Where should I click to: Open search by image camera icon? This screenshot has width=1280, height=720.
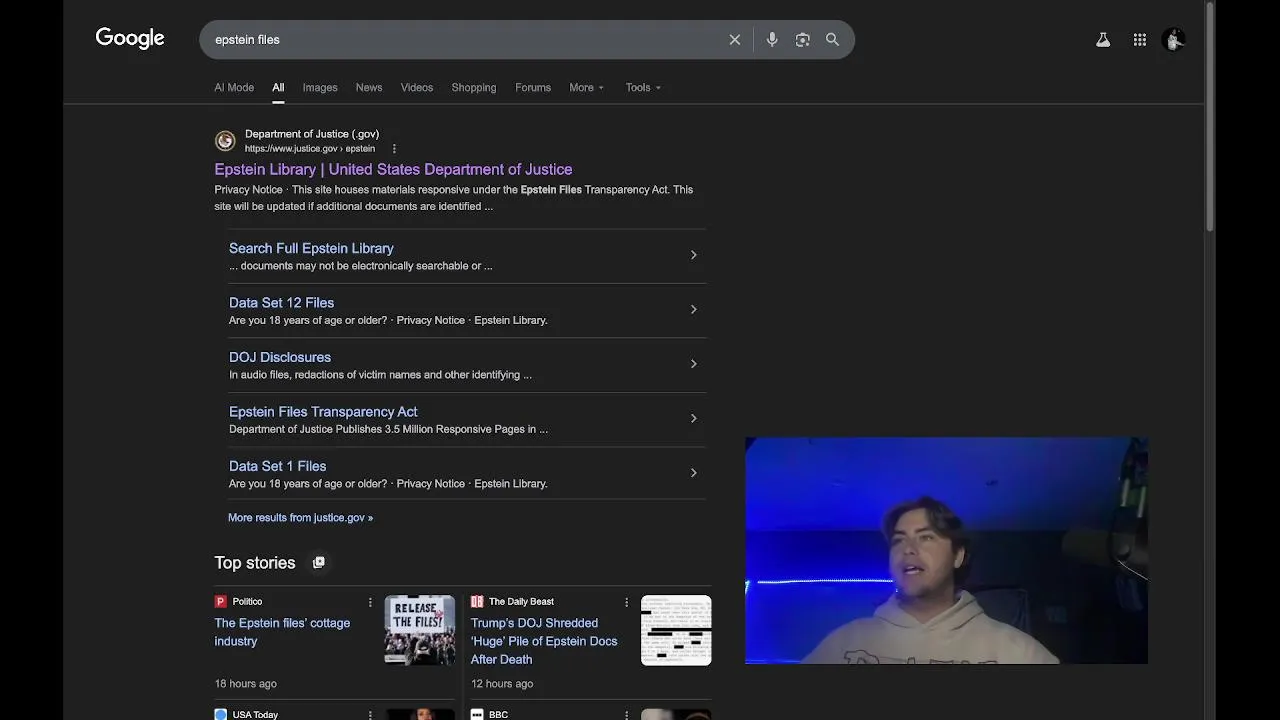pos(802,40)
